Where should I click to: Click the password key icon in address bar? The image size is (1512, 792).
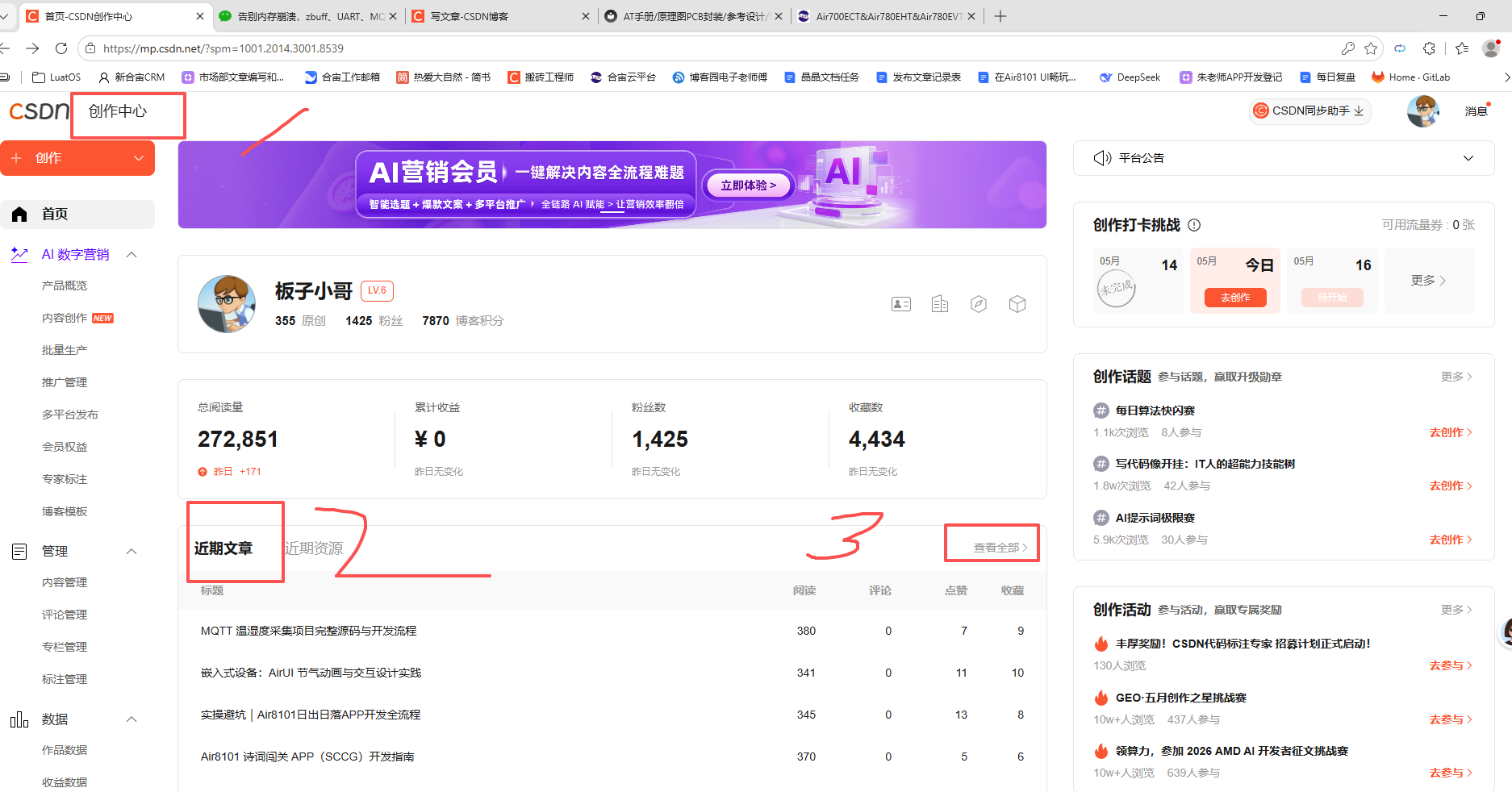point(1347,48)
